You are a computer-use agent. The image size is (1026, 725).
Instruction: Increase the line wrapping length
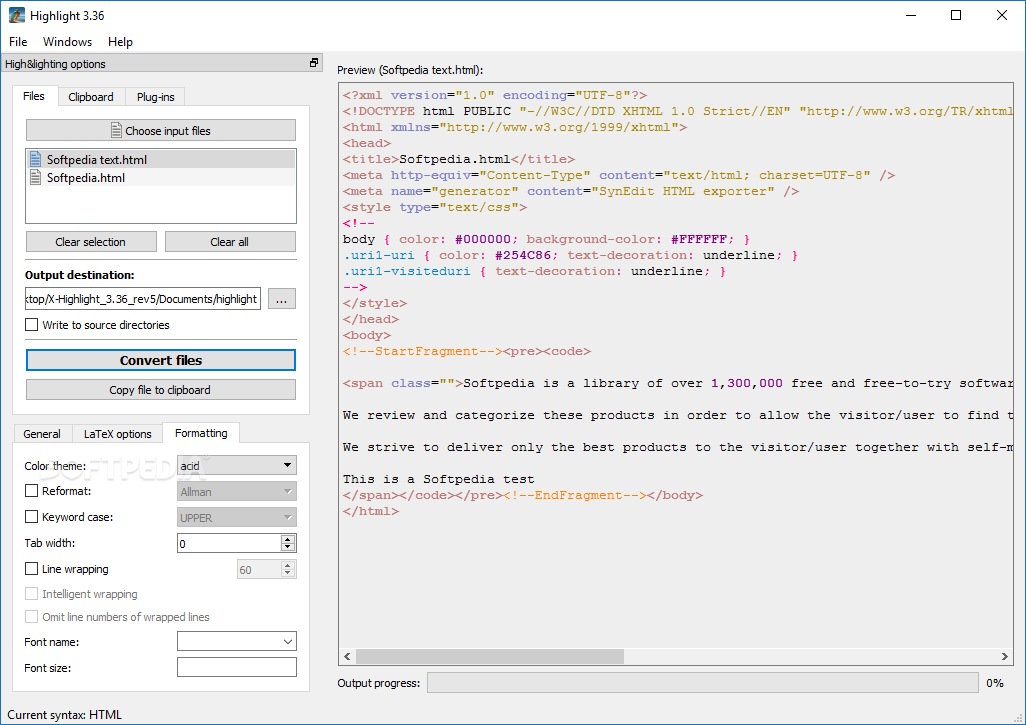[288, 565]
